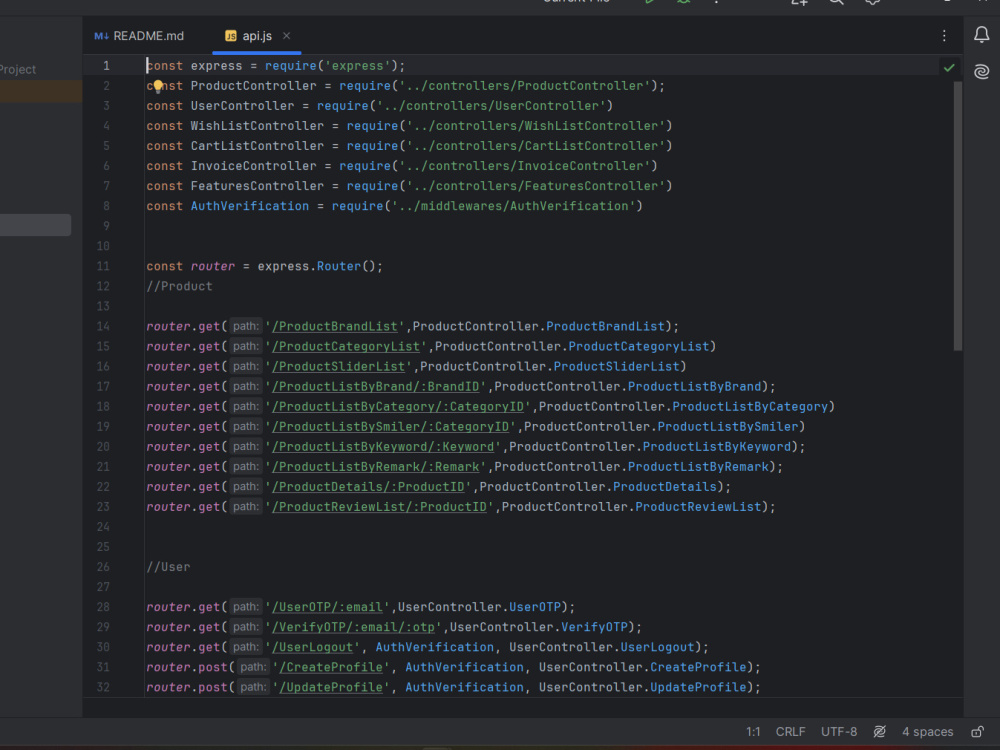This screenshot has height=750, width=1000.
Task: Click the //Product comment on line 12
Action: [179, 286]
